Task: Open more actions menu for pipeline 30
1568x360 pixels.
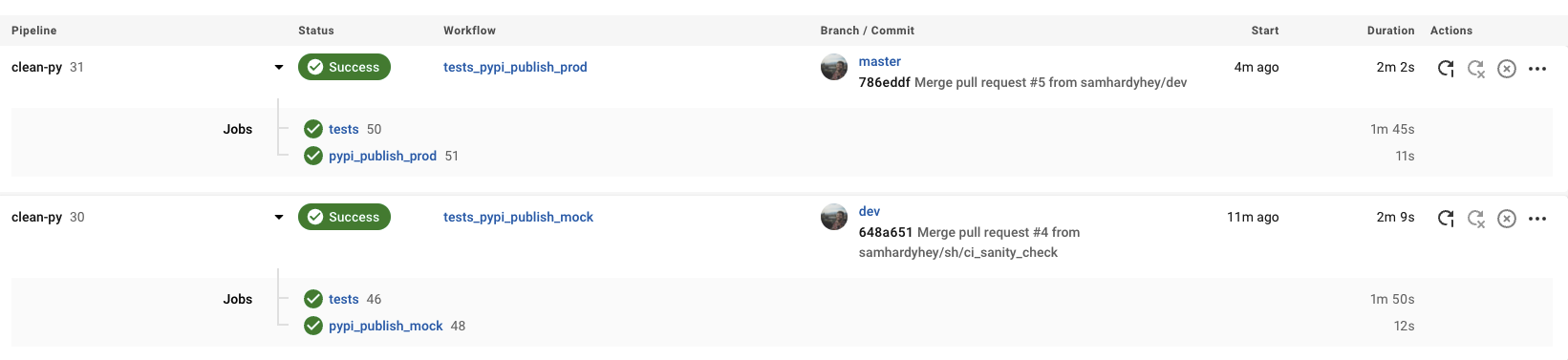Action: coord(1537,219)
